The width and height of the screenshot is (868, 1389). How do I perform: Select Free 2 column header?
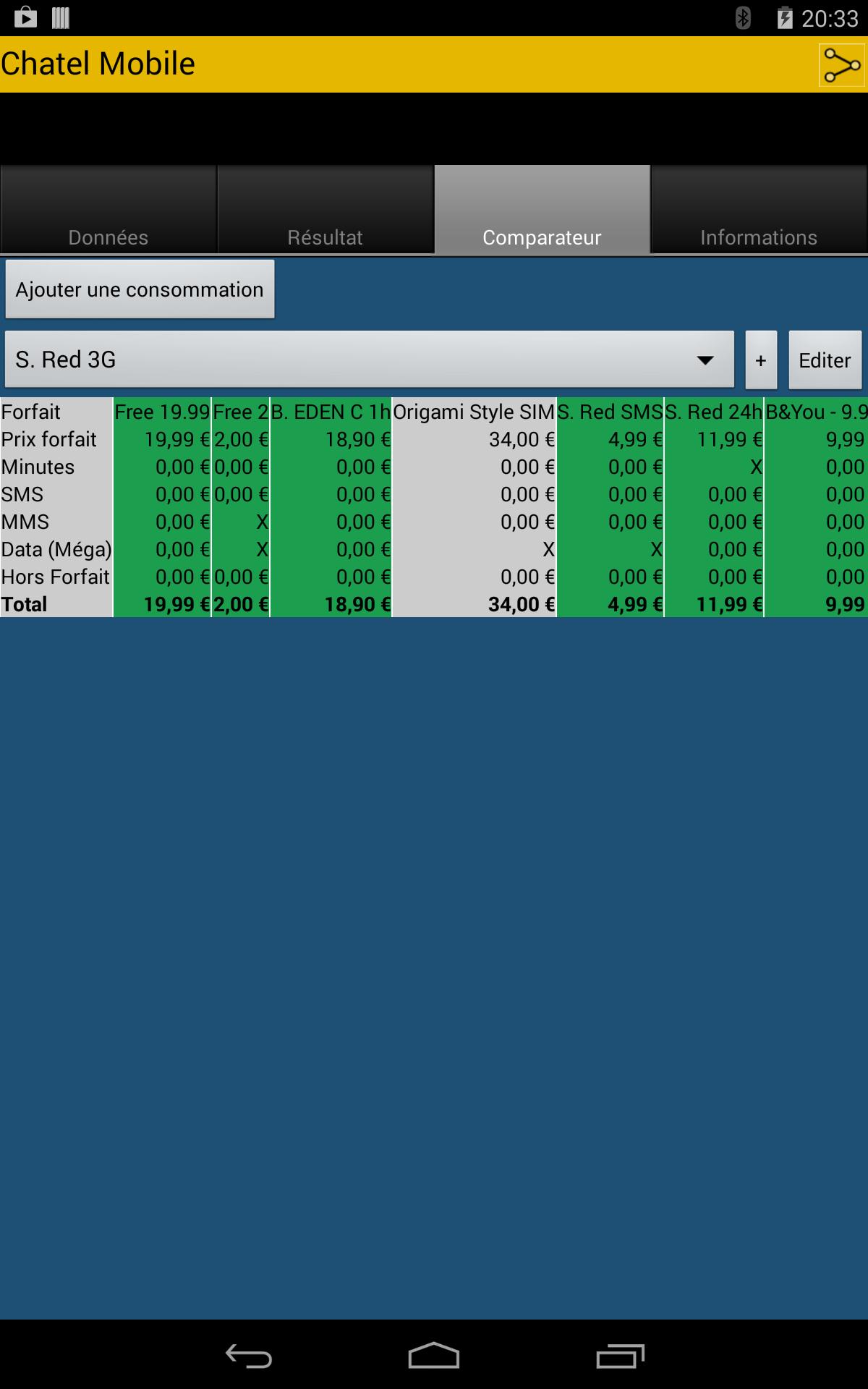click(x=241, y=412)
